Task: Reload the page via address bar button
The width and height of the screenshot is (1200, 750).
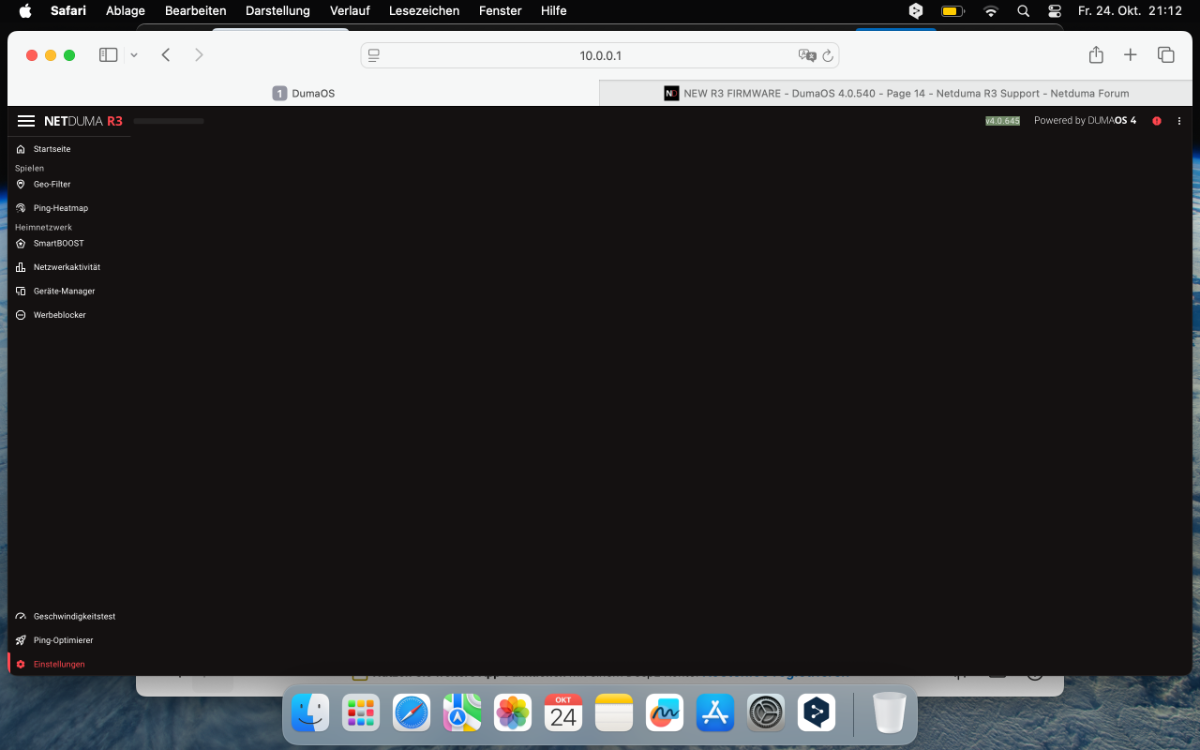Action: click(x=828, y=56)
